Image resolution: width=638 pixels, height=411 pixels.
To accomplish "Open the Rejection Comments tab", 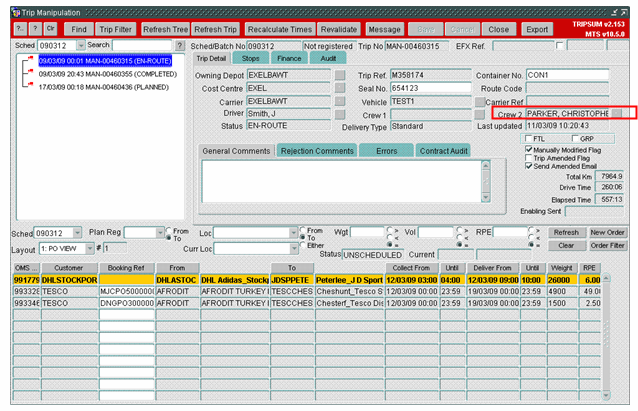I will point(317,151).
